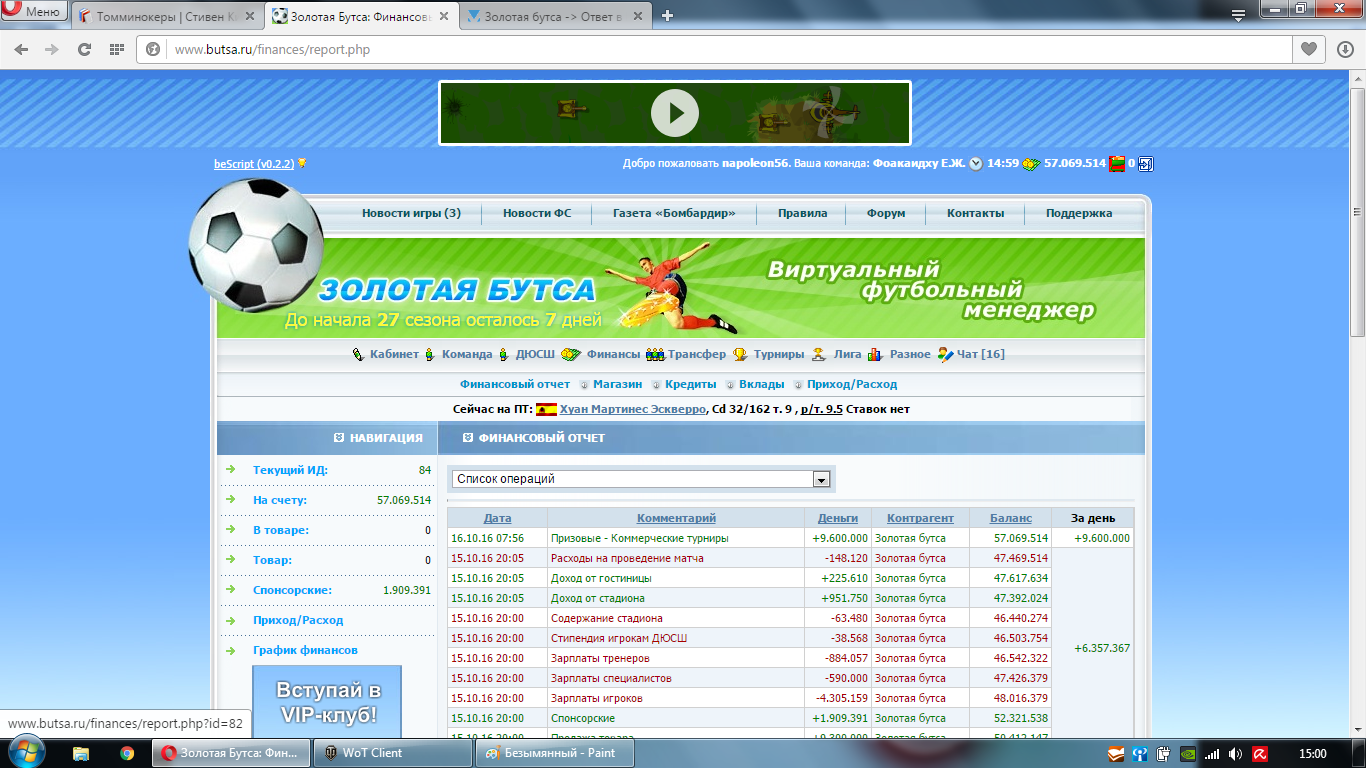The width and height of the screenshot is (1366, 768).
Task: Open the new tab plus button
Action: 668,15
